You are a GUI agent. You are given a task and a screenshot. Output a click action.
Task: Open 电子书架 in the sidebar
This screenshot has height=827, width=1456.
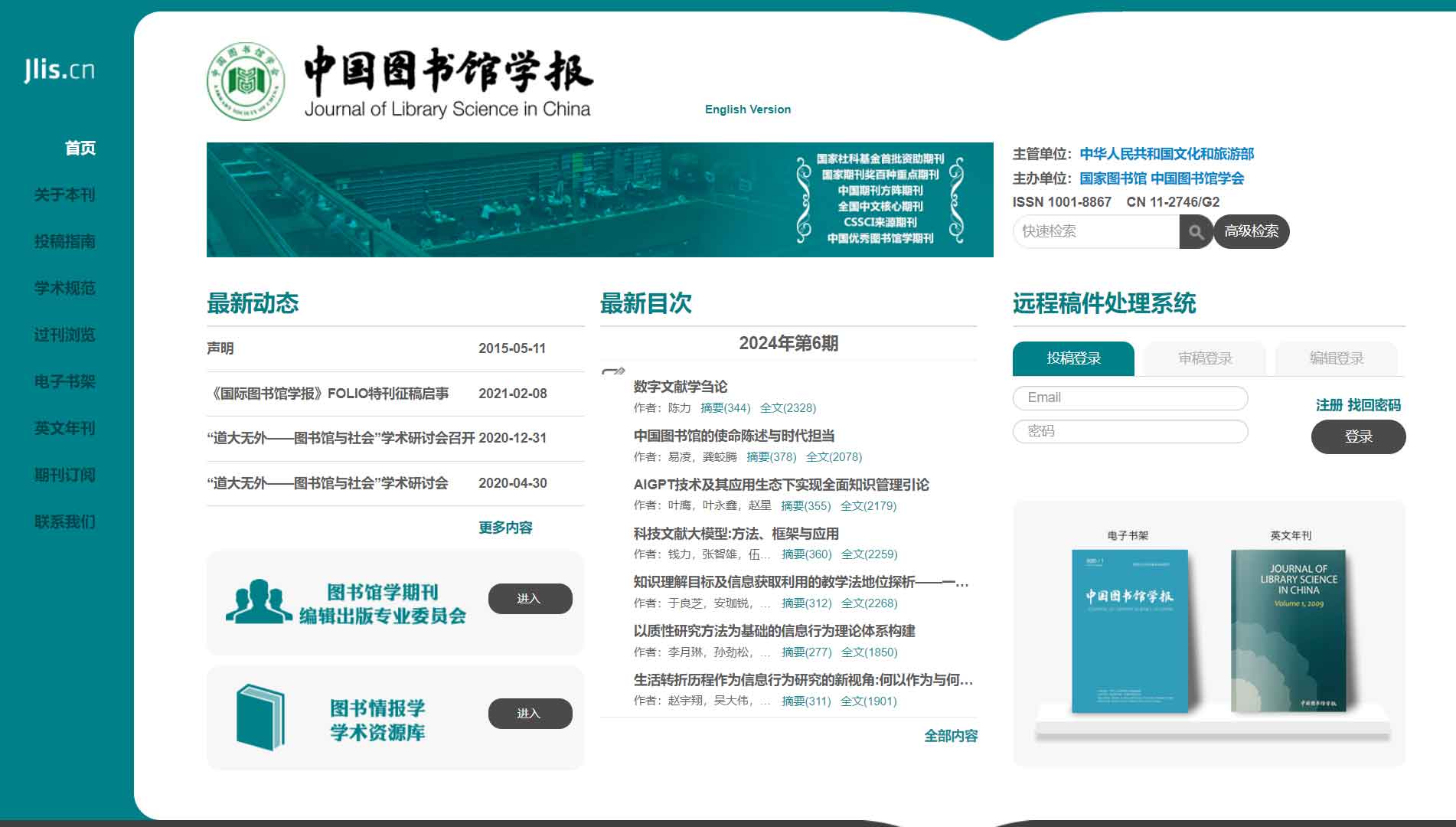(65, 381)
